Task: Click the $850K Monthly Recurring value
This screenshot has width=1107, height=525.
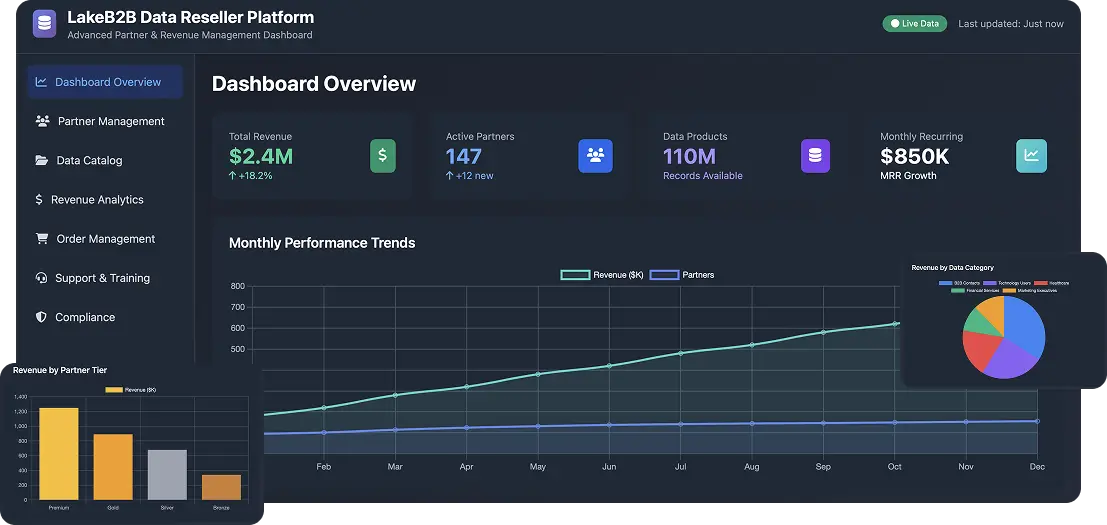Action: click(x=915, y=156)
